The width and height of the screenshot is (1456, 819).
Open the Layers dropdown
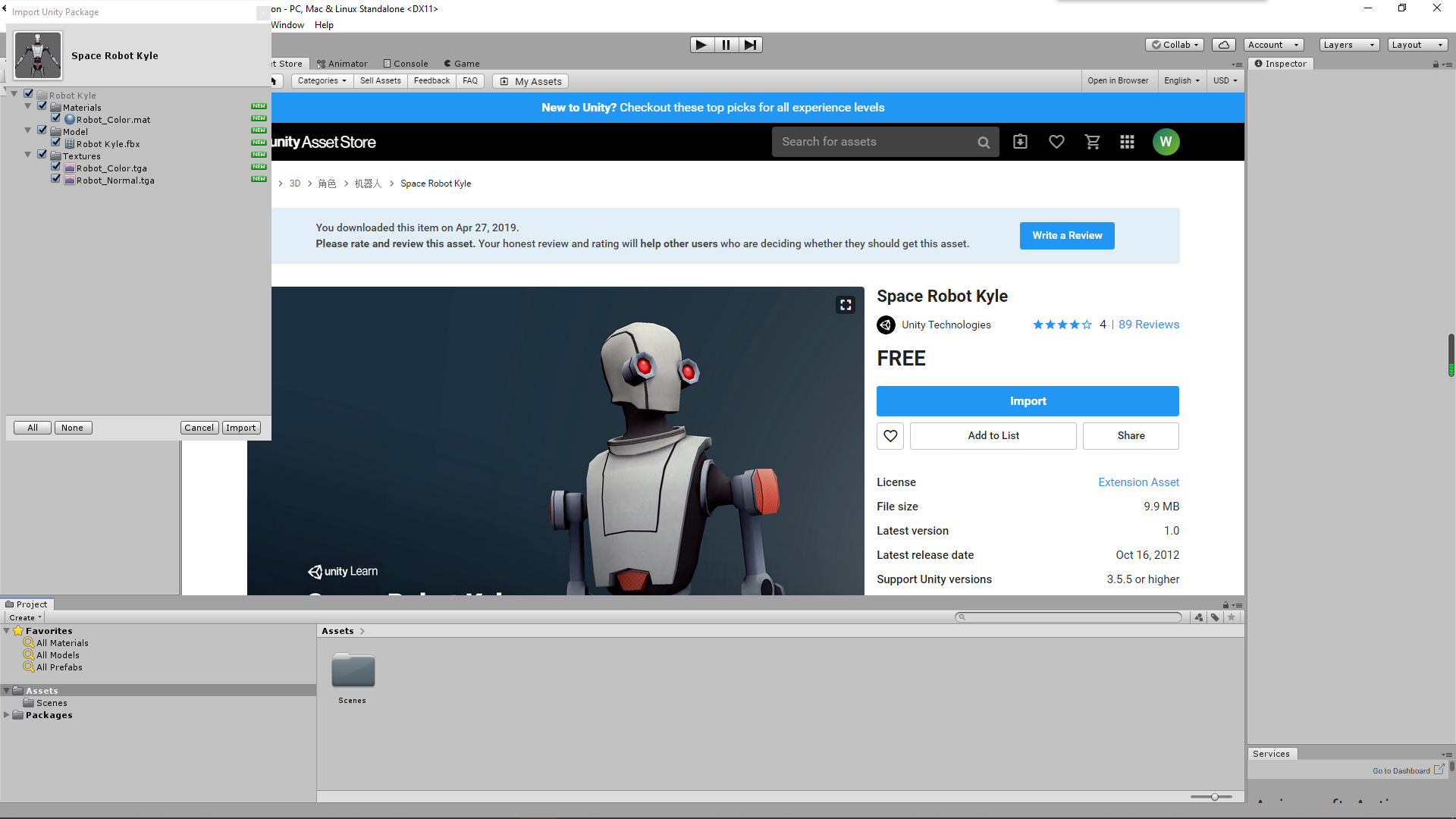(1349, 45)
